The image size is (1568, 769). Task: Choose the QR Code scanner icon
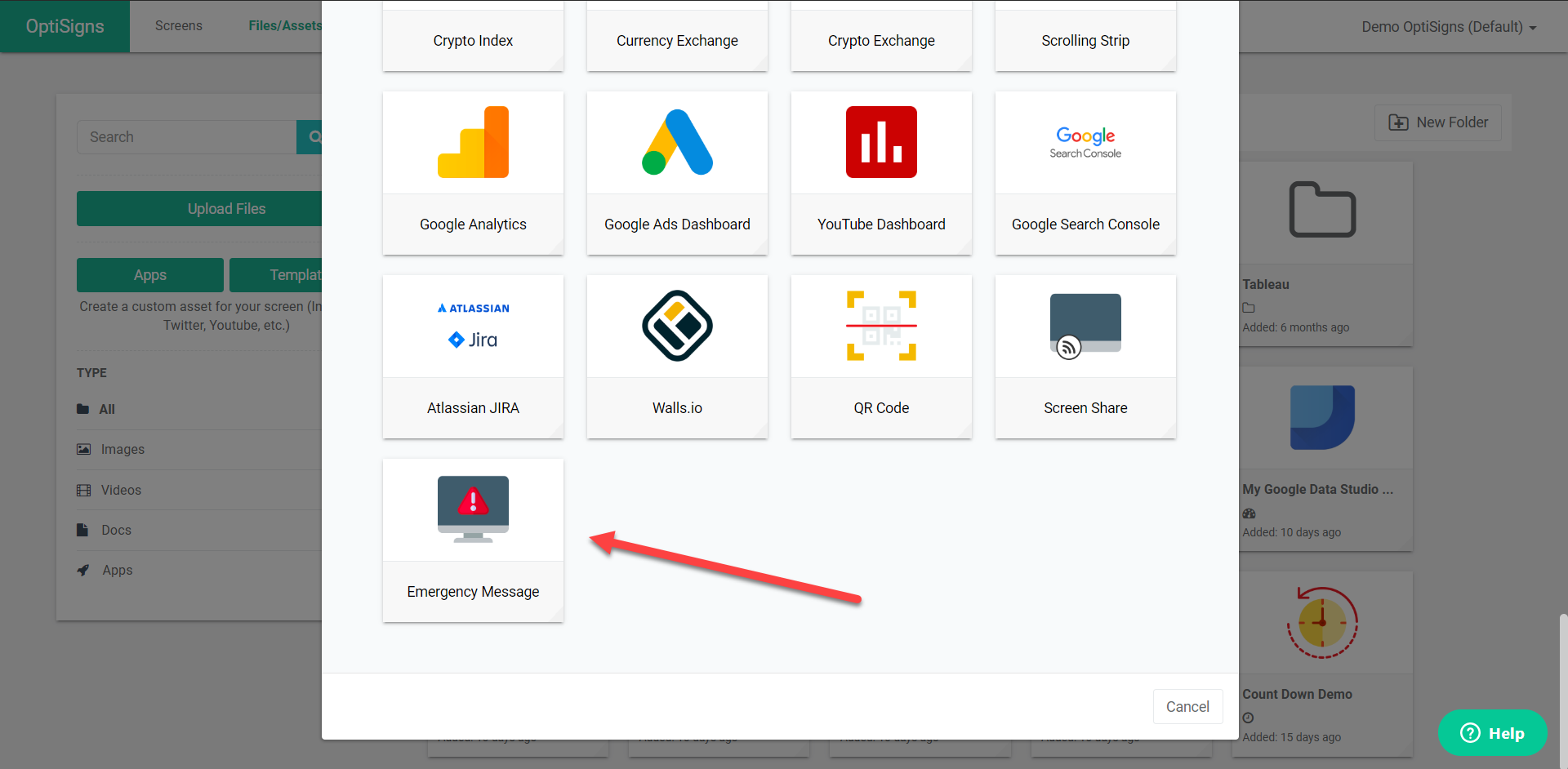click(881, 326)
